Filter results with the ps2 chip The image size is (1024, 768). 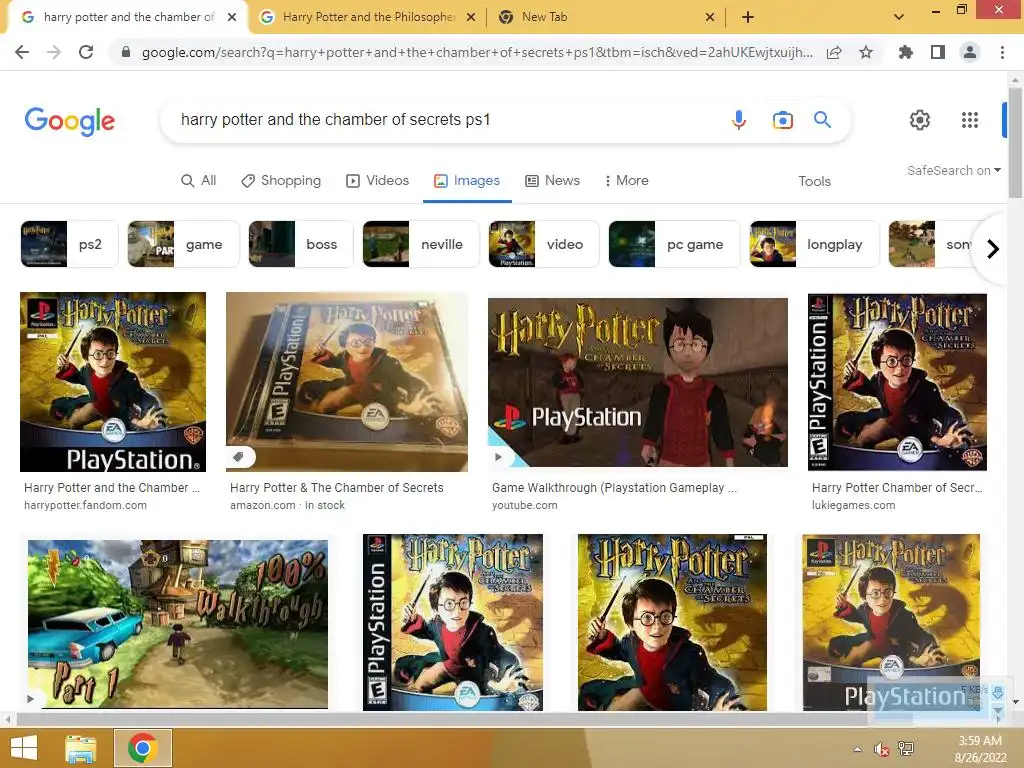(x=69, y=244)
